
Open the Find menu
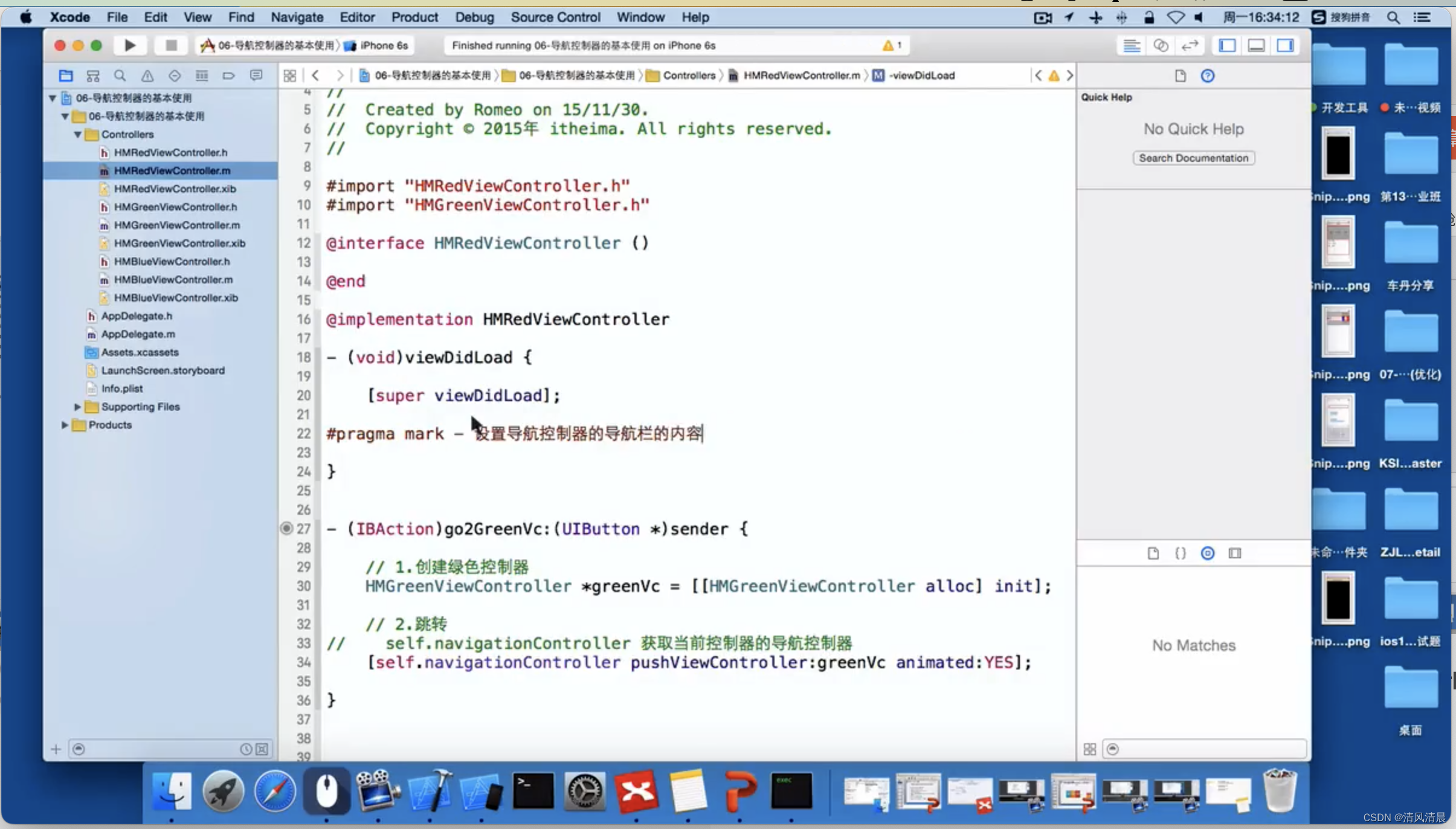241,17
